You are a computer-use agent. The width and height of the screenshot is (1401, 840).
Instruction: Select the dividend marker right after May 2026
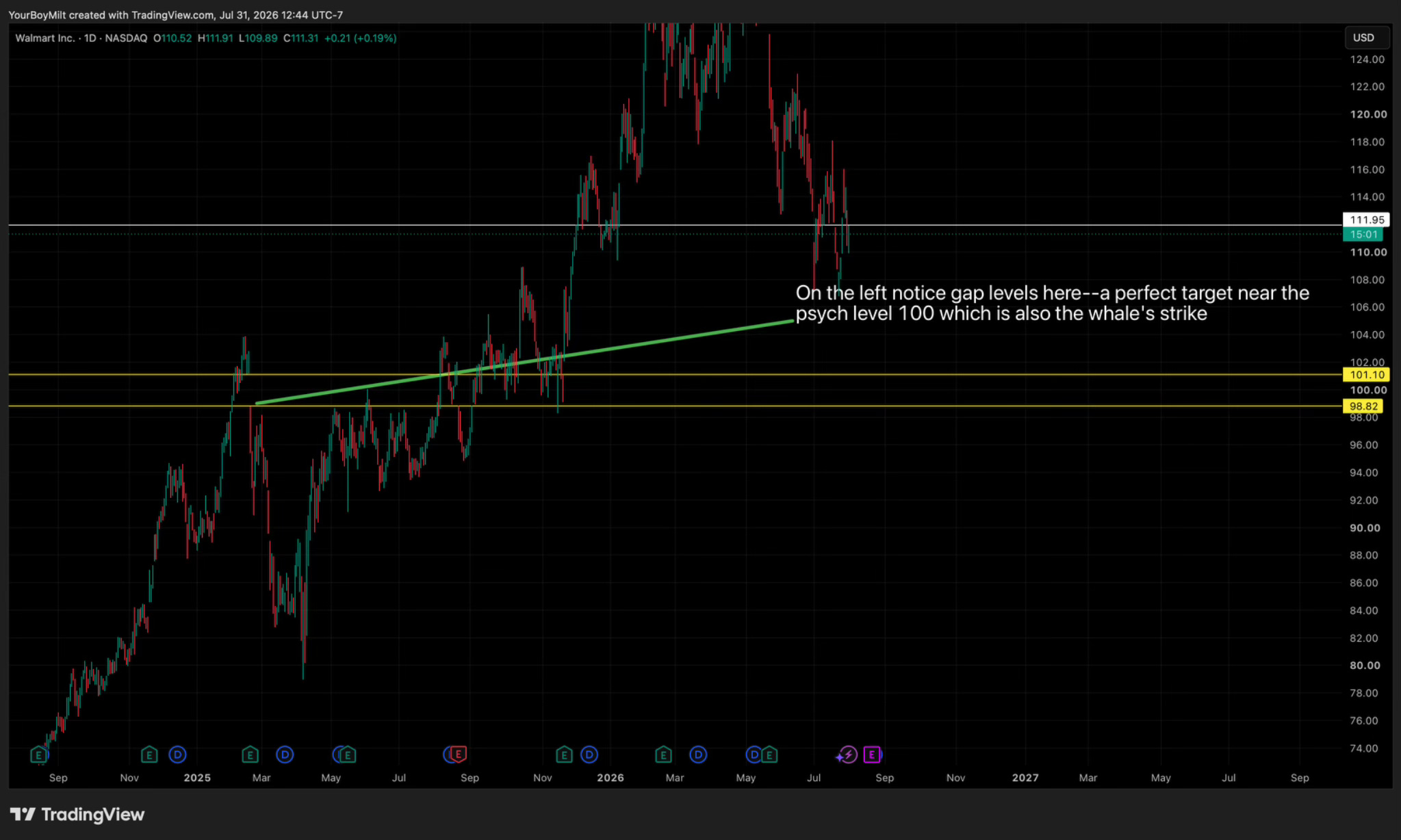click(x=753, y=754)
